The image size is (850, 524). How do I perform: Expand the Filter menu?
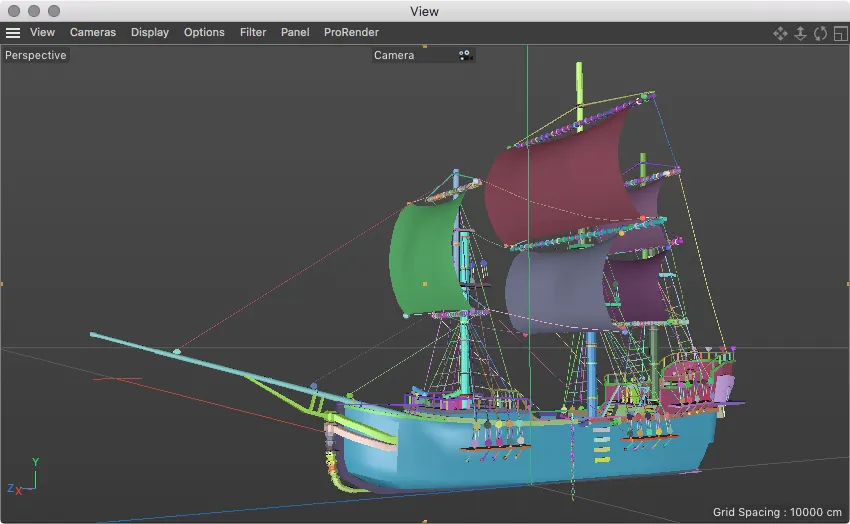pos(253,32)
